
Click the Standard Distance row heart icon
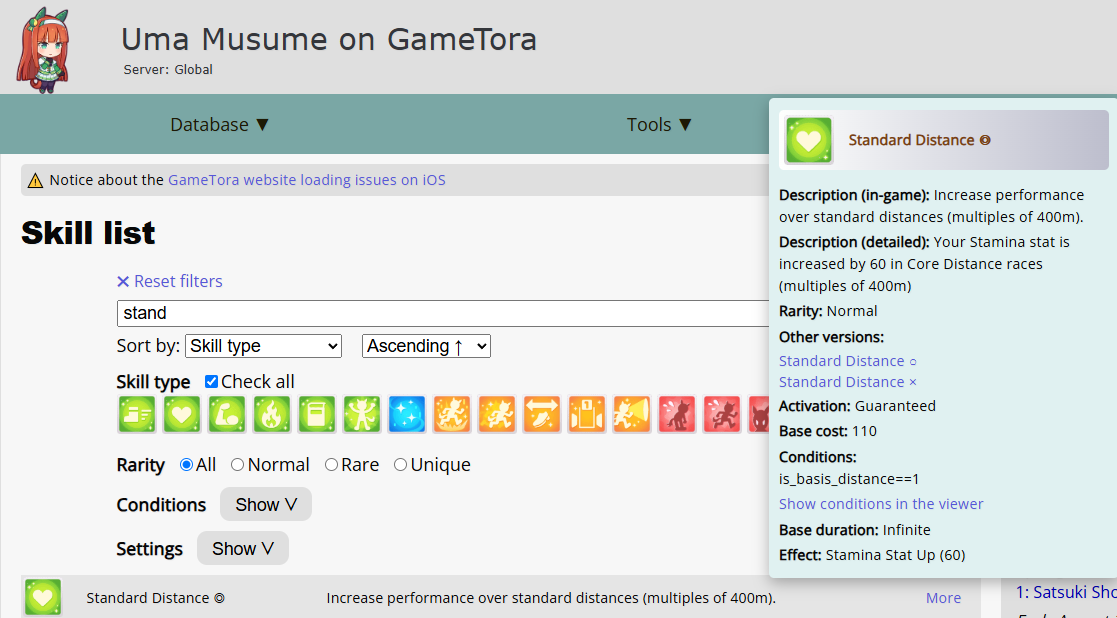click(43, 597)
